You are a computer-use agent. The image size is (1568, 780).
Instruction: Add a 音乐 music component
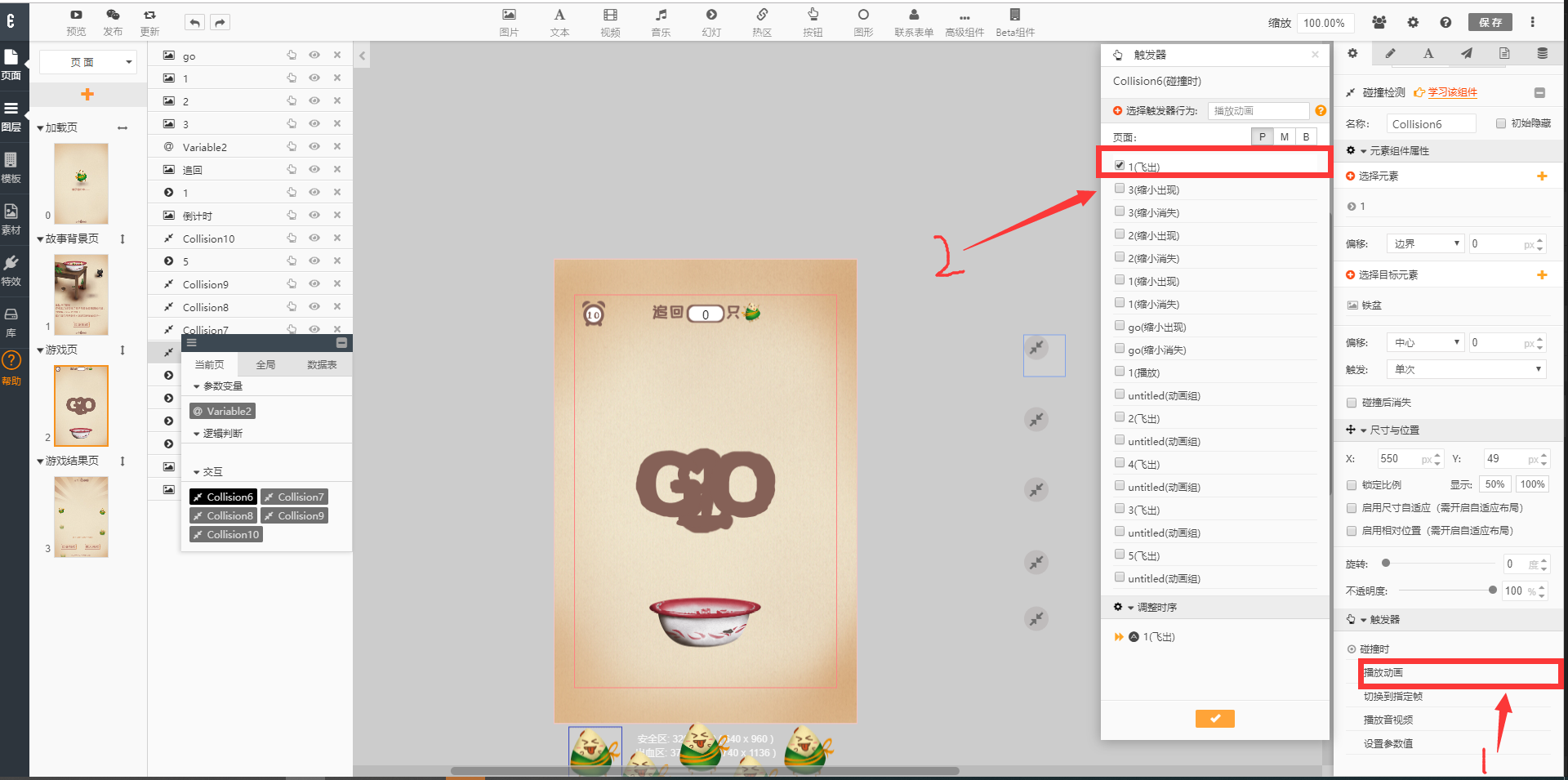[x=661, y=22]
